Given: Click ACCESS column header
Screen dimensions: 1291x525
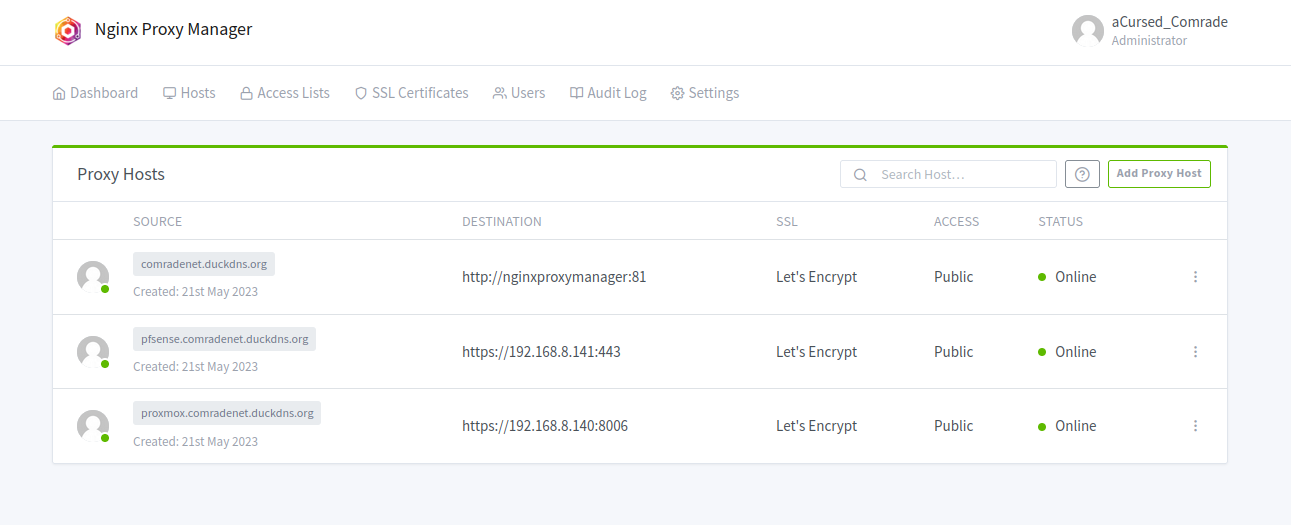Looking at the screenshot, I should click(x=957, y=222).
